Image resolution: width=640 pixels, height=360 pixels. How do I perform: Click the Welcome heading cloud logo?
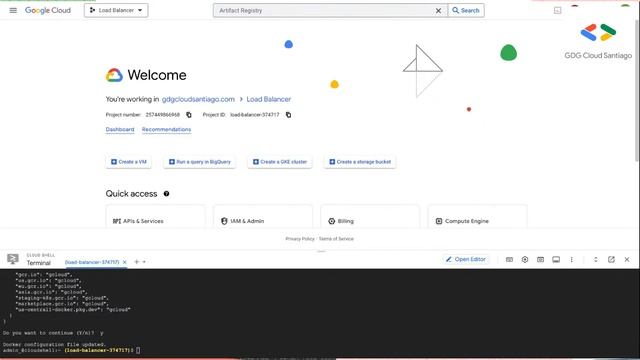(x=114, y=75)
